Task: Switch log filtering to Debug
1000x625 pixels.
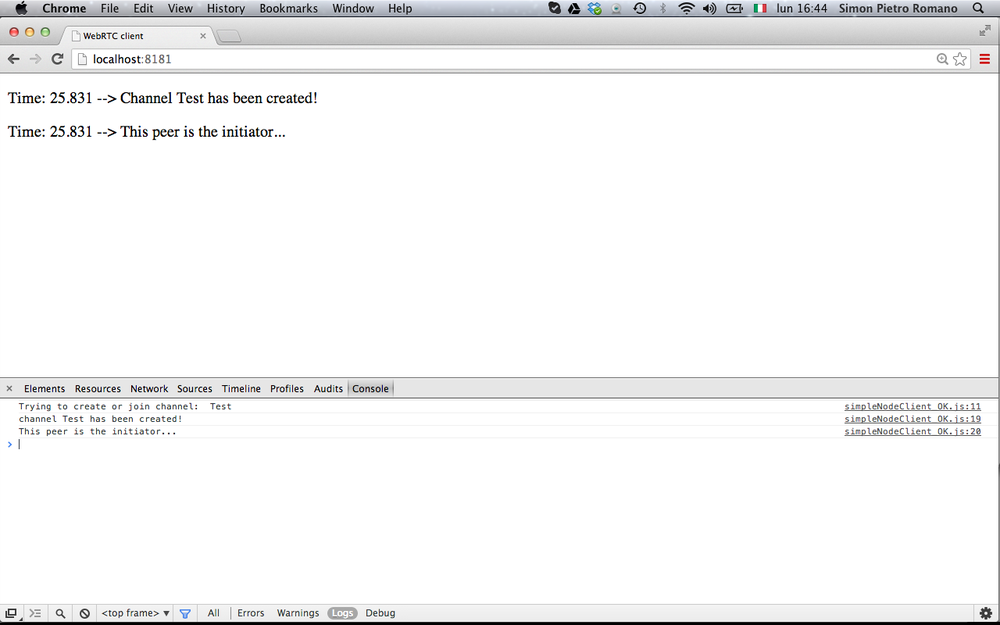Action: point(380,613)
